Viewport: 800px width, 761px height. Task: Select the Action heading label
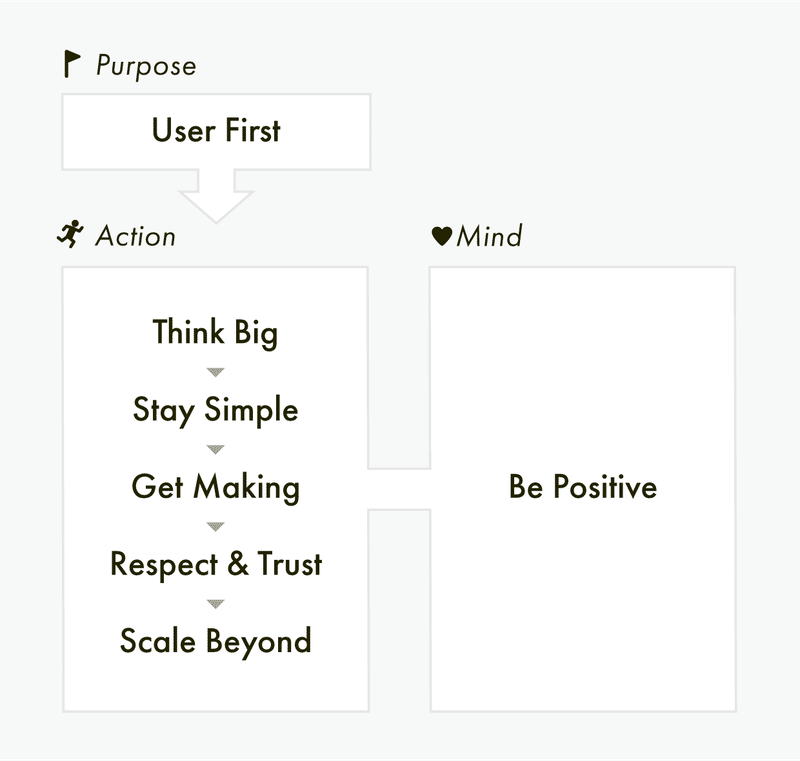pos(136,237)
